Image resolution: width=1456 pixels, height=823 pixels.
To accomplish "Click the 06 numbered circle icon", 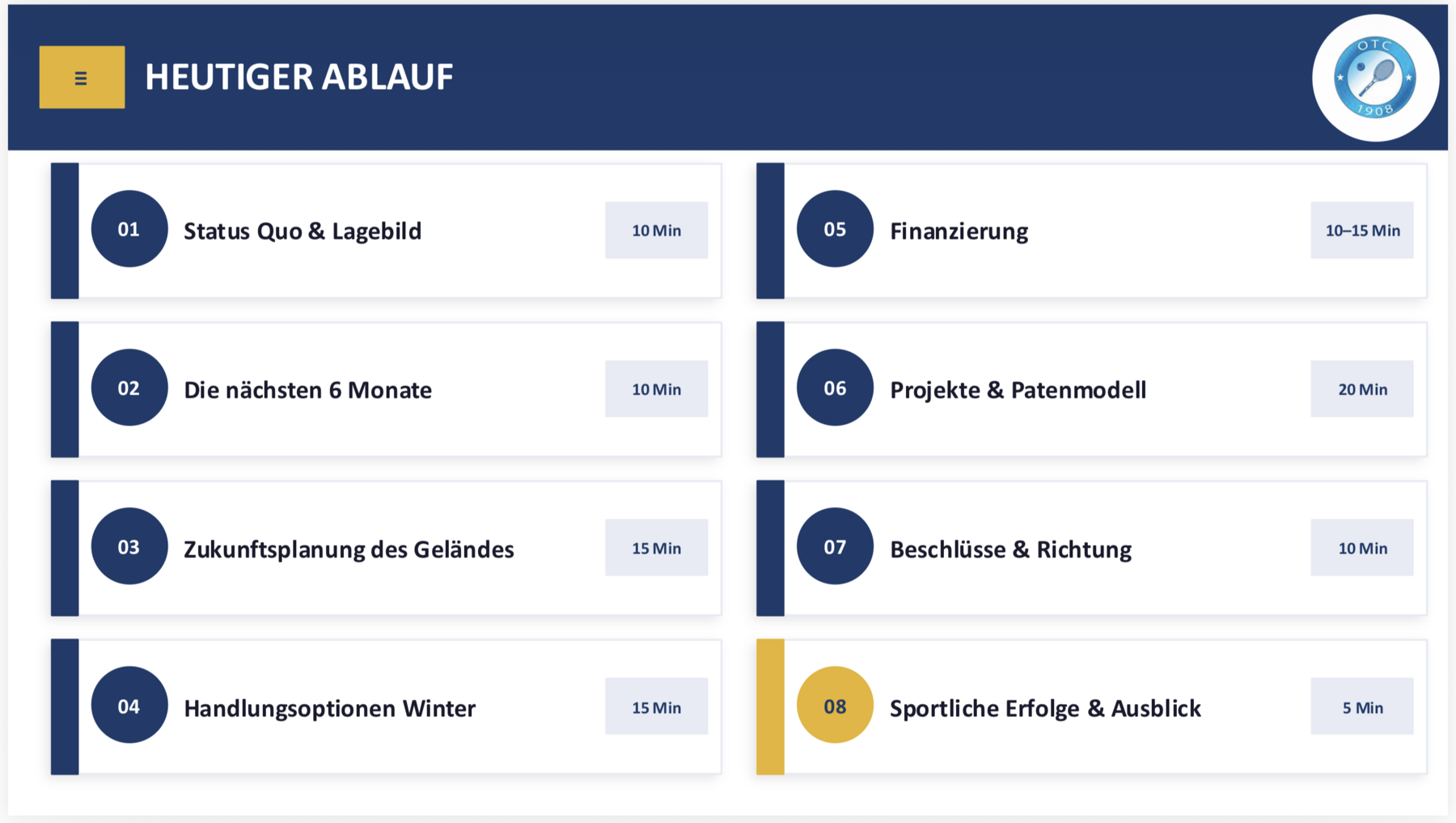I will coord(835,388).
